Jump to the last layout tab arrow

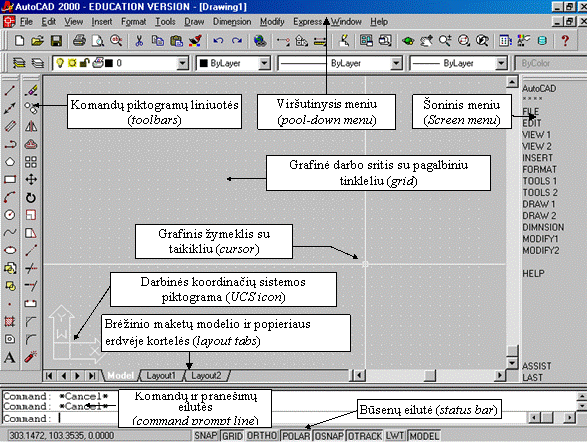click(x=92, y=375)
